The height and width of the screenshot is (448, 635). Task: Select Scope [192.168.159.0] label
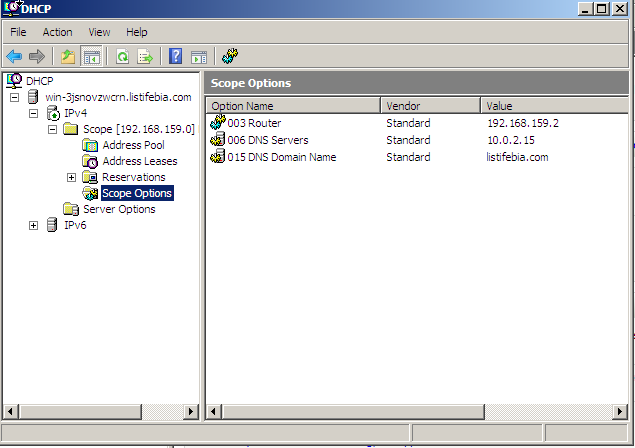click(139, 129)
